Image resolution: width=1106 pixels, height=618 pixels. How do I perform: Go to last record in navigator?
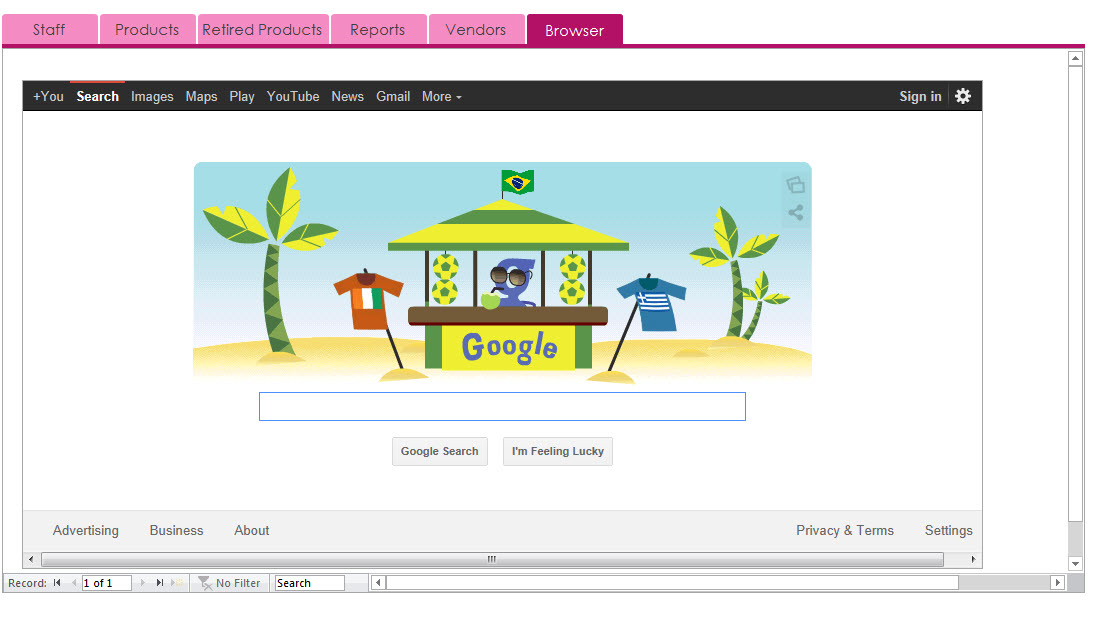click(x=159, y=583)
